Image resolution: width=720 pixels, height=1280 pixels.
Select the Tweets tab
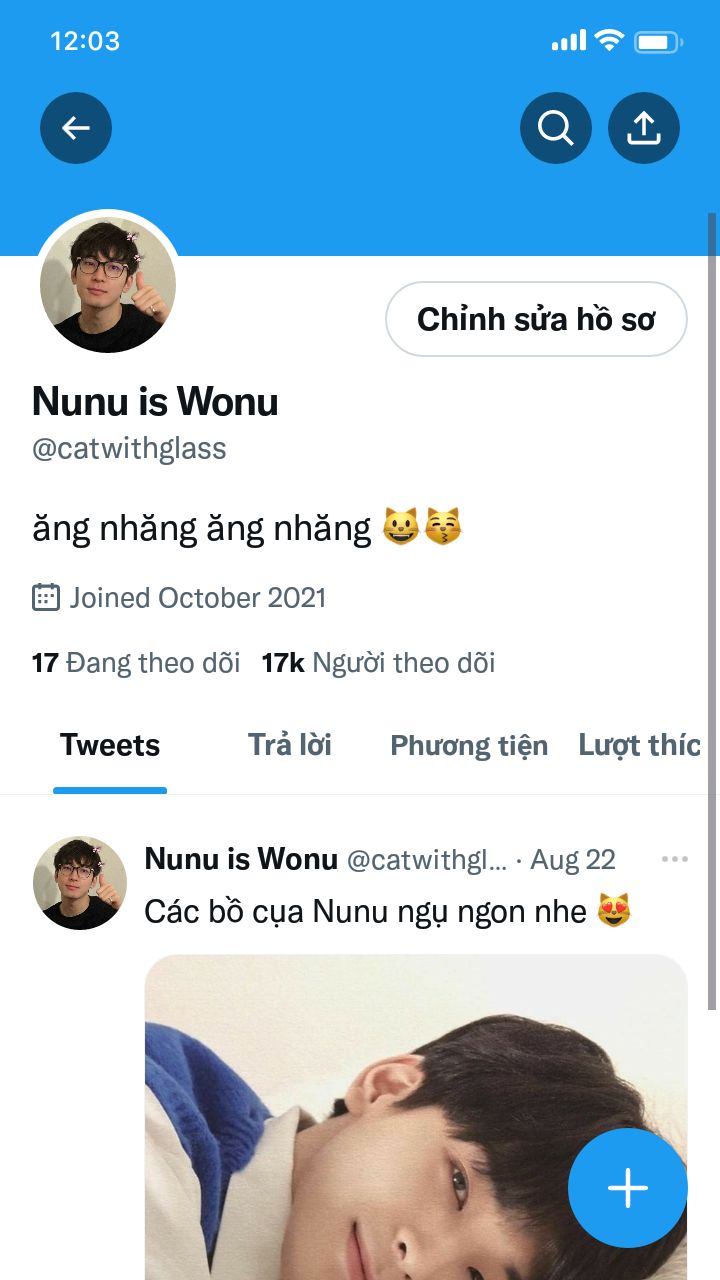coord(110,746)
